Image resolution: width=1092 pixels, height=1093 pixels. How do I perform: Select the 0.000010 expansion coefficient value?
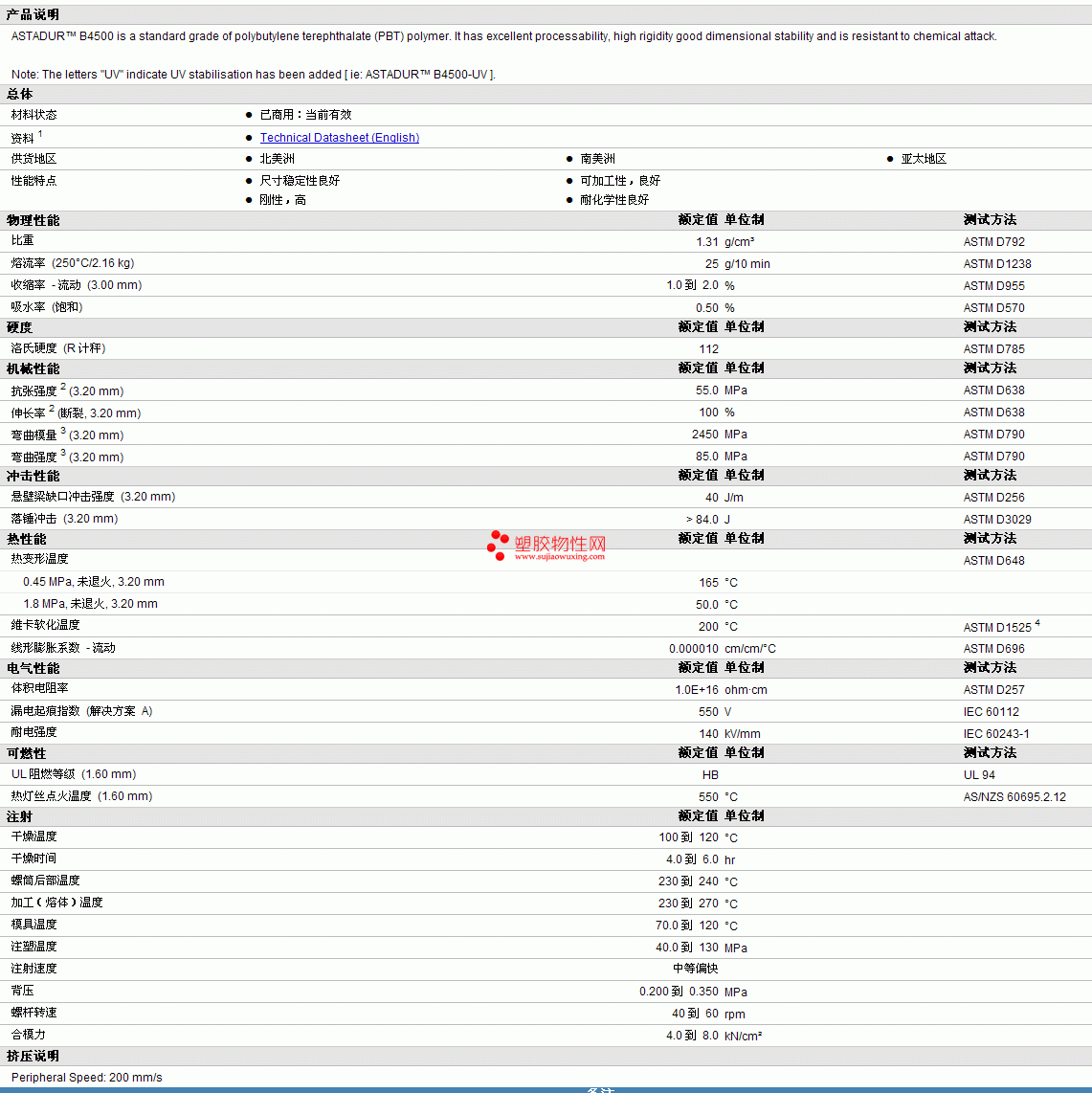tap(694, 649)
